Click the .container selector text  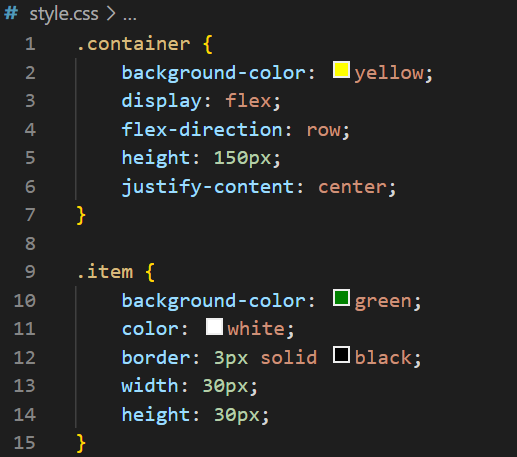coord(134,44)
